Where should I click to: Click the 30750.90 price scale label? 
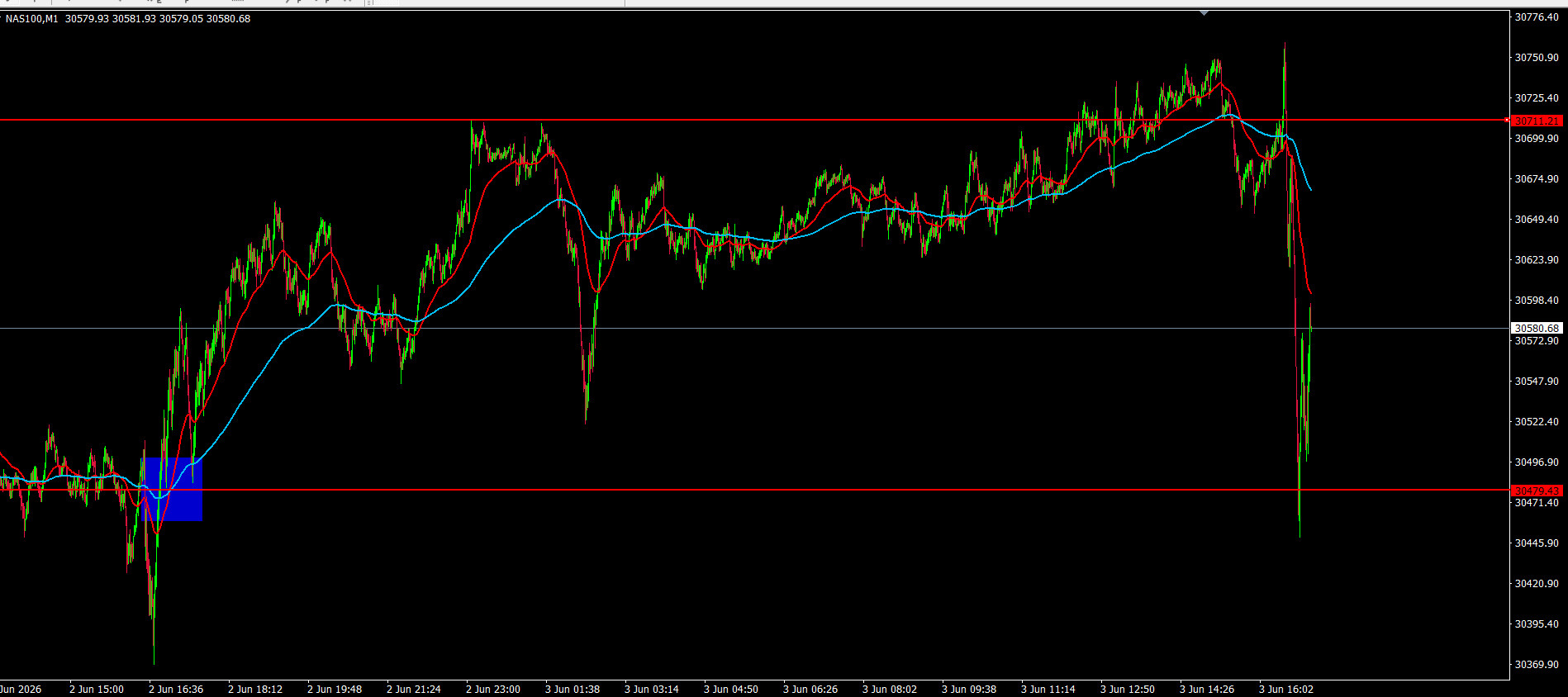pyautogui.click(x=1537, y=57)
